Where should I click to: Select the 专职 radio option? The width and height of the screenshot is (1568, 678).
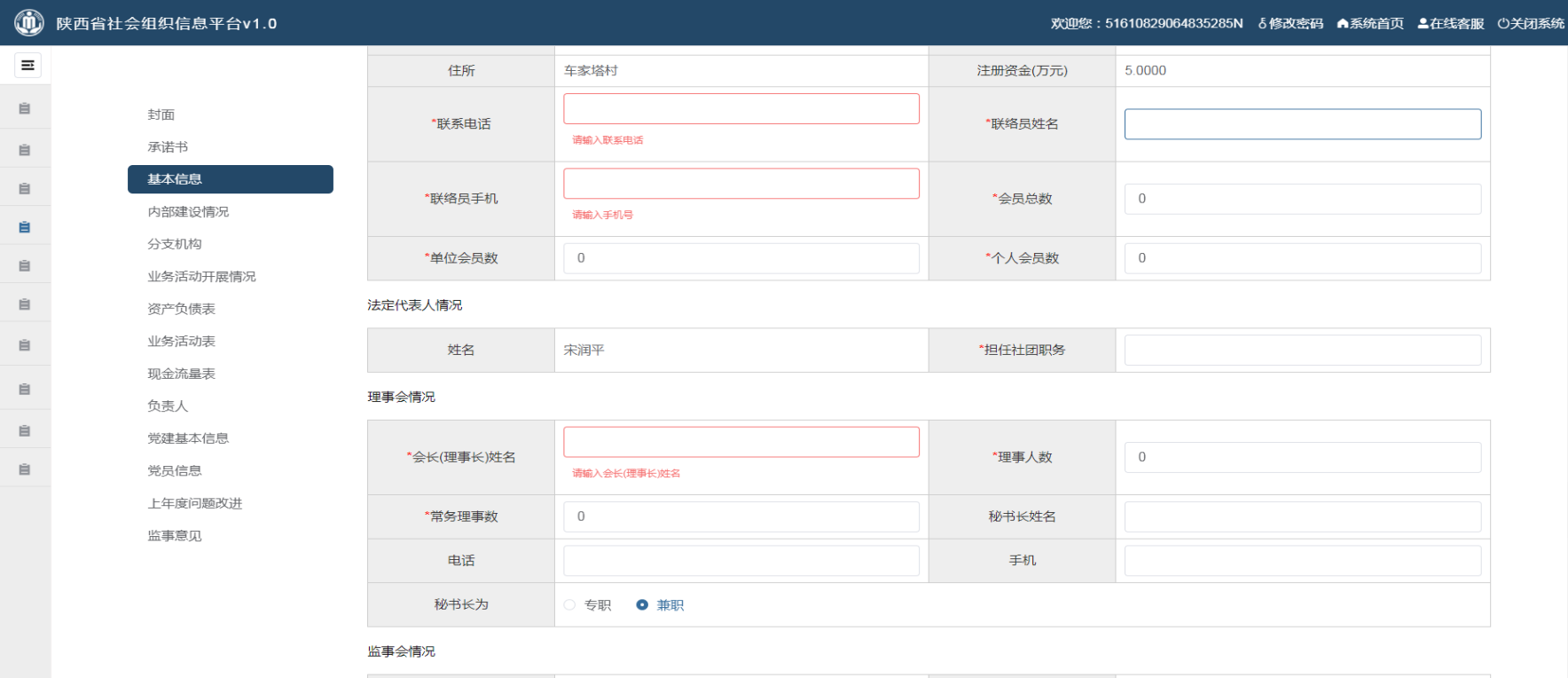[570, 605]
